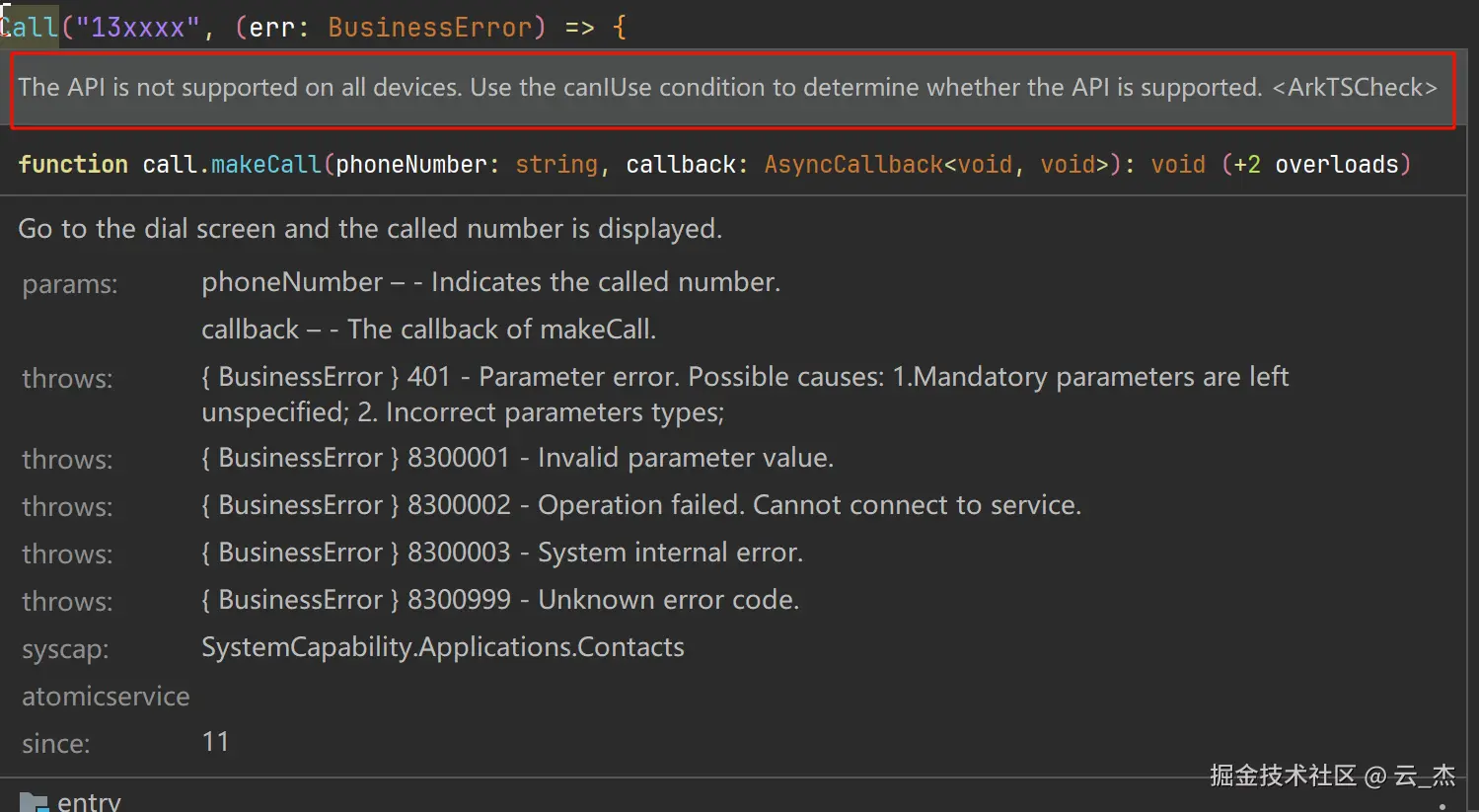1479x812 pixels.
Task: Click the (+2 overloads) indicator
Action: coord(1315,165)
